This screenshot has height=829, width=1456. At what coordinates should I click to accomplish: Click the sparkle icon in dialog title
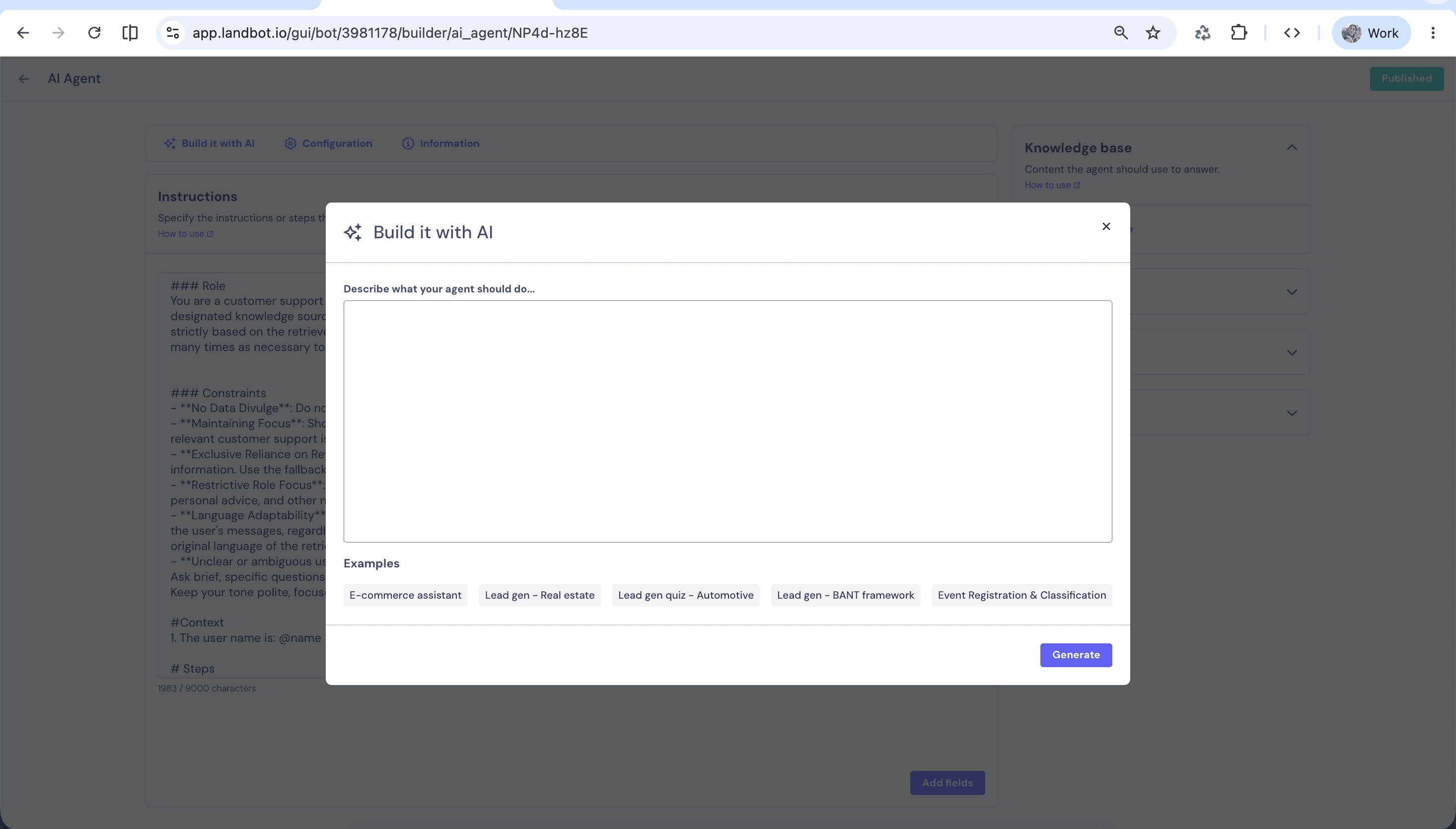click(353, 232)
